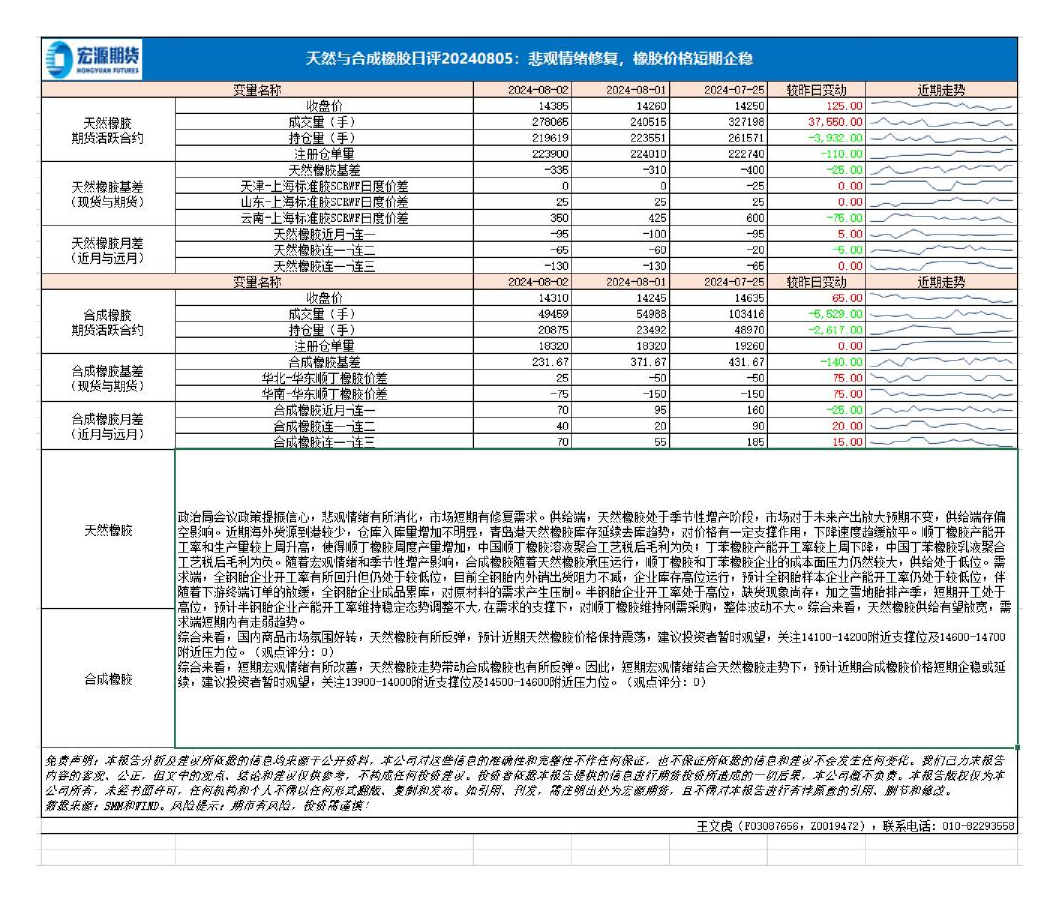Select the 天然橡胶 label beside the commentary
Image resolution: width=1059 pixels, height=902 pixels.
108,529
